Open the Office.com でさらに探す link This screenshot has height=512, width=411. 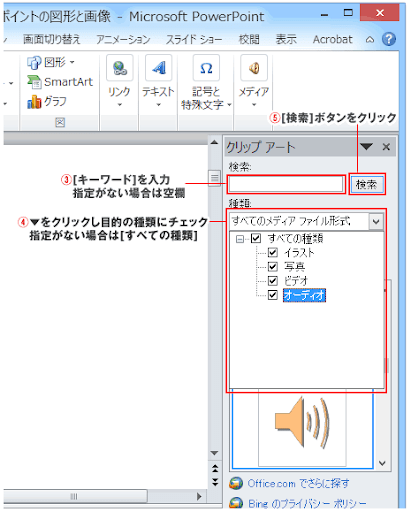click(298, 483)
